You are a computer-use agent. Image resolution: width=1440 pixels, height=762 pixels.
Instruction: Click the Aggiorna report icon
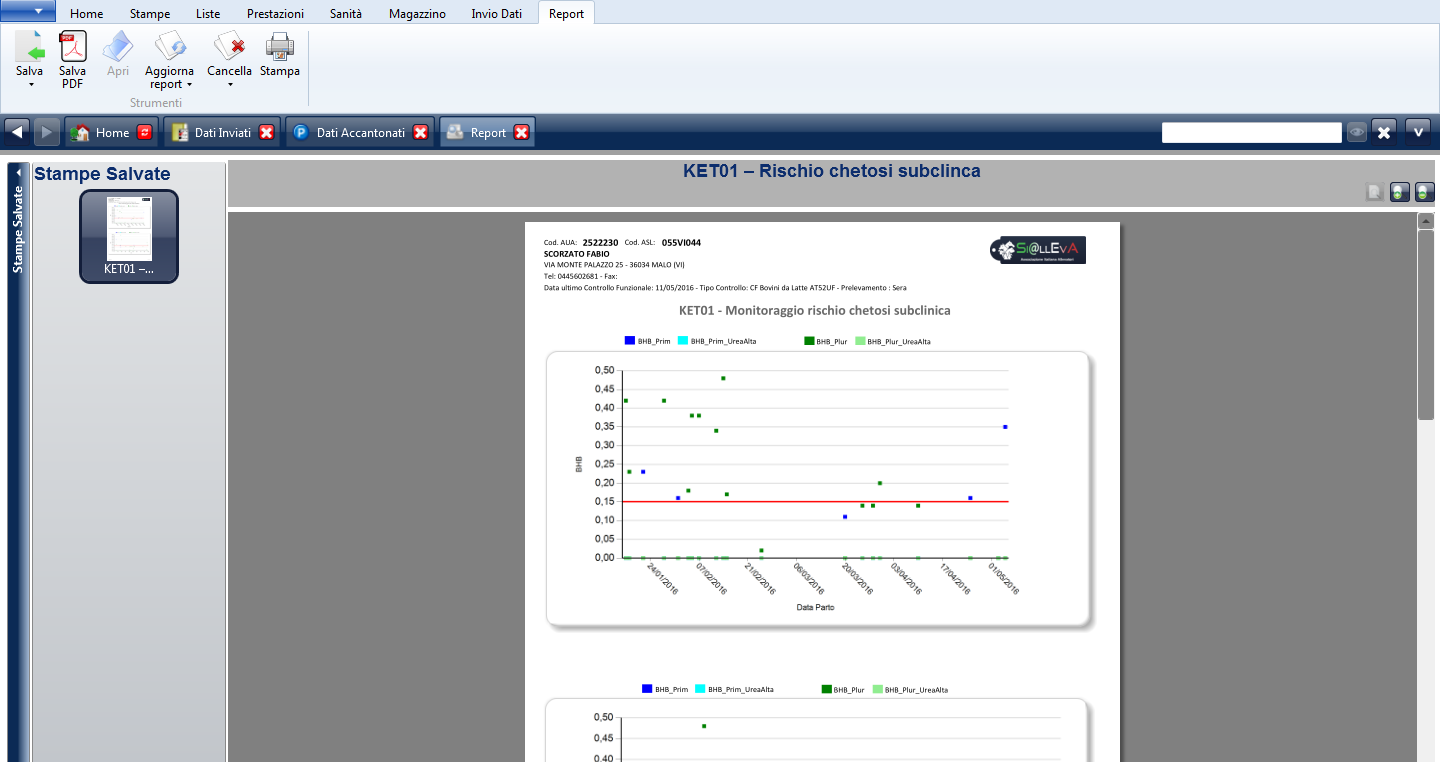[x=170, y=46]
